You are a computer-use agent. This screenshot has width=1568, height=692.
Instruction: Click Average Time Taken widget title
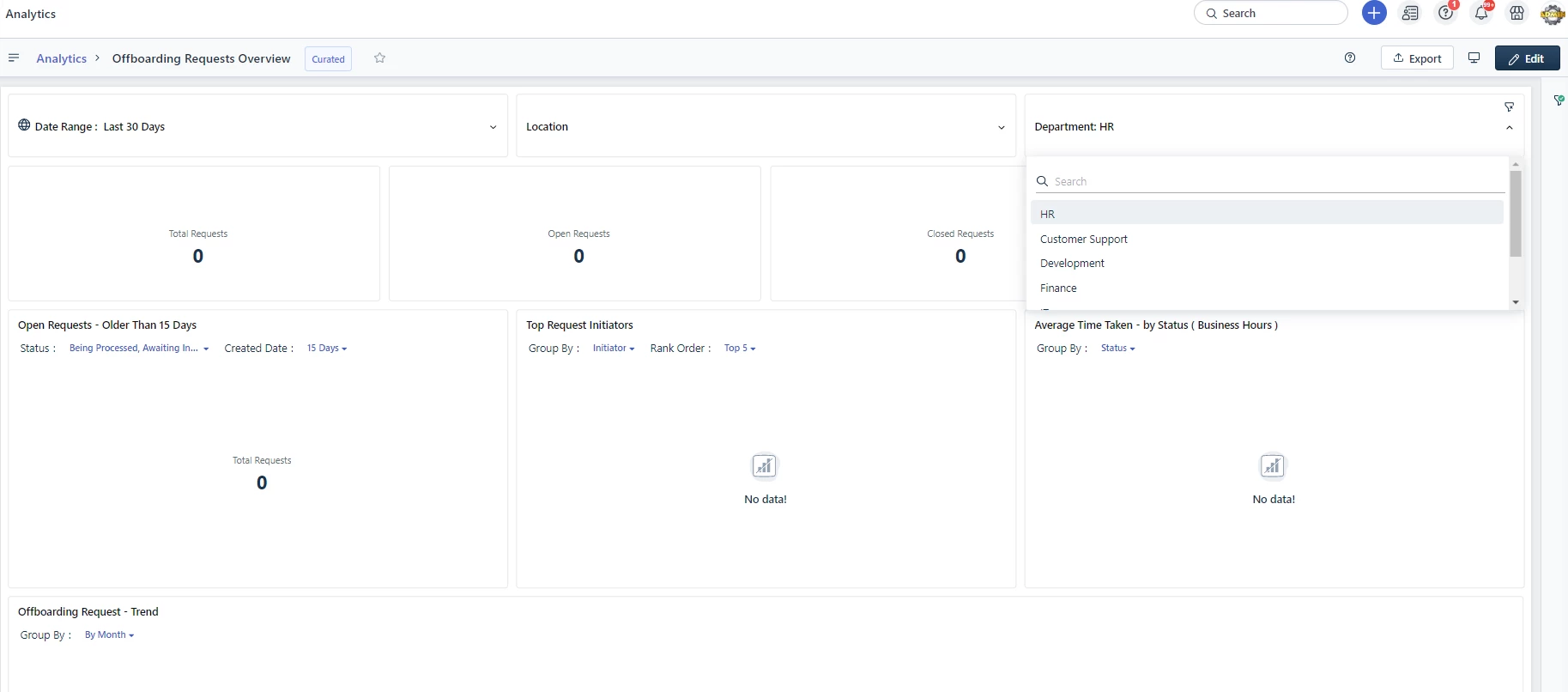coord(1156,325)
